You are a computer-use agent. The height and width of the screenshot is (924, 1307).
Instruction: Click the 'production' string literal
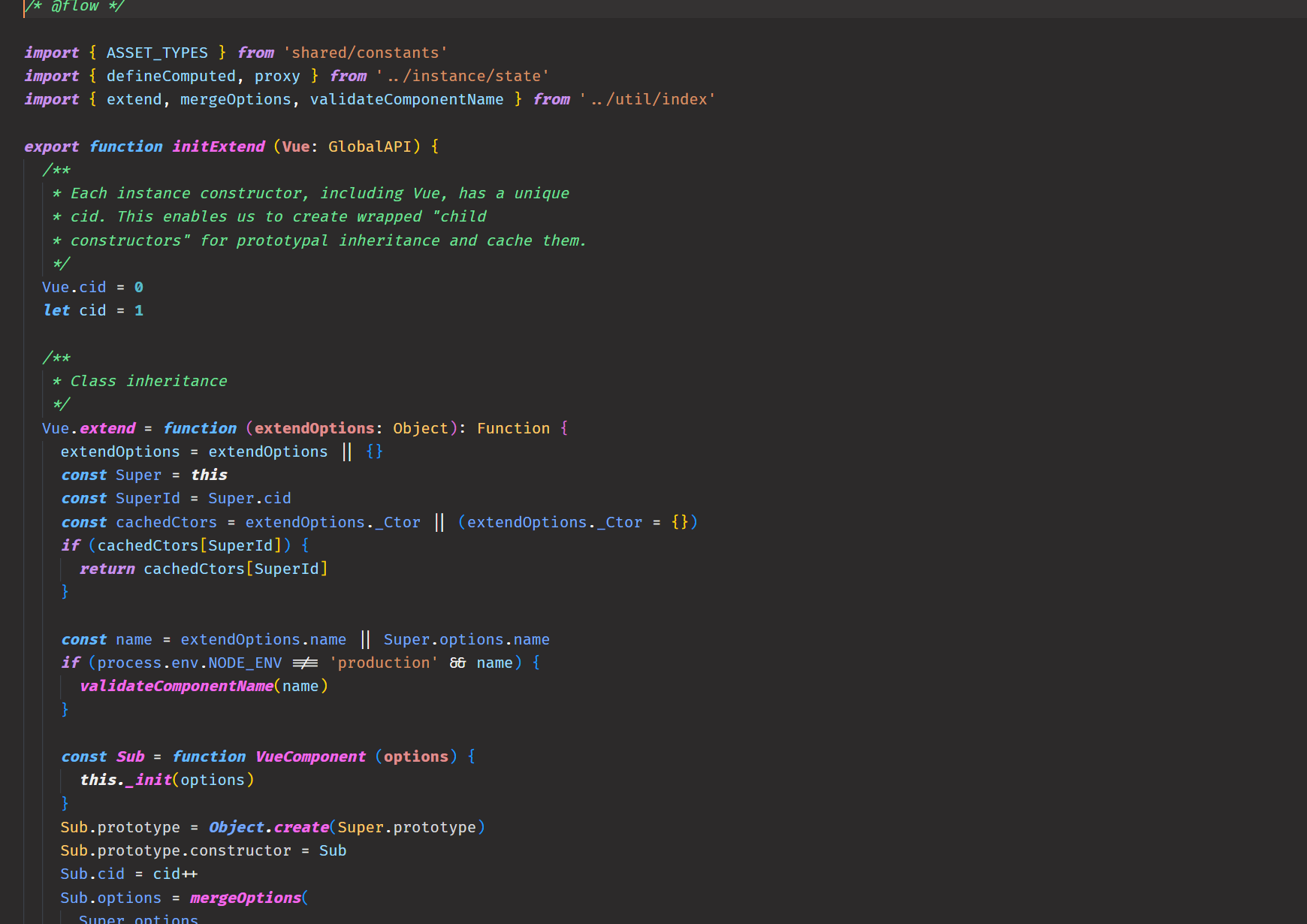pyautogui.click(x=384, y=663)
